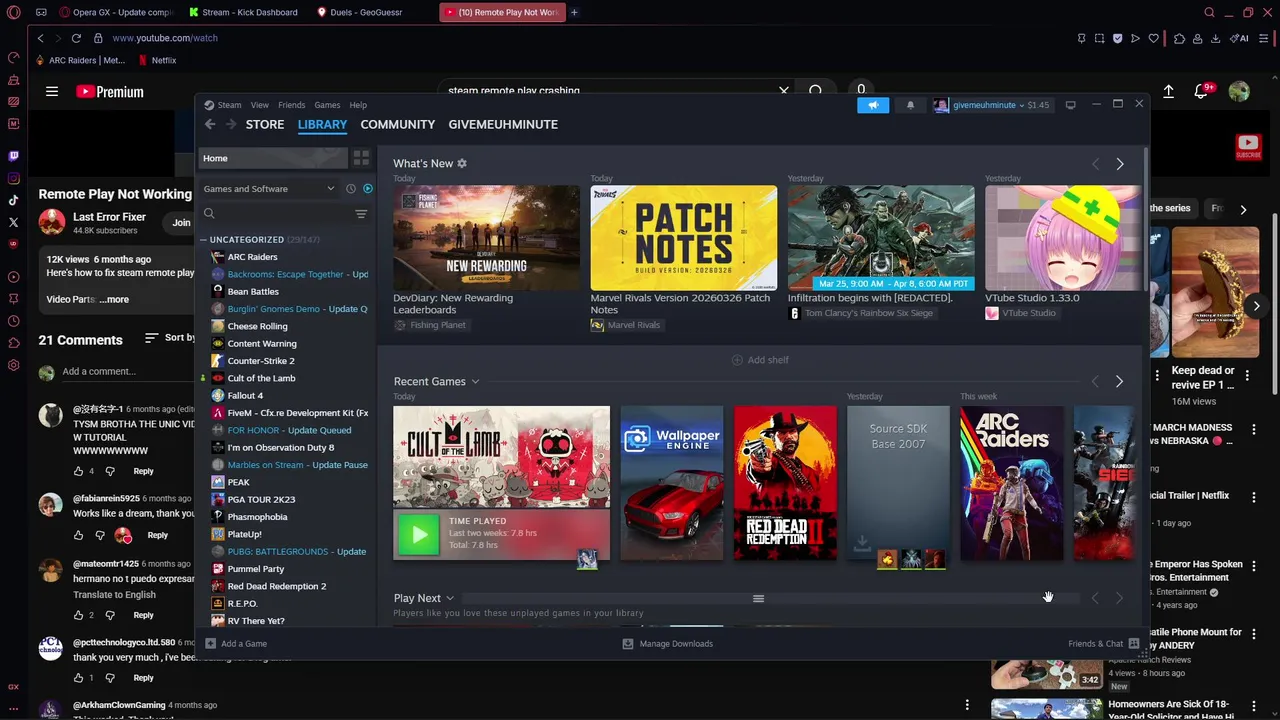Clear the YouTube search box with X

click(784, 91)
